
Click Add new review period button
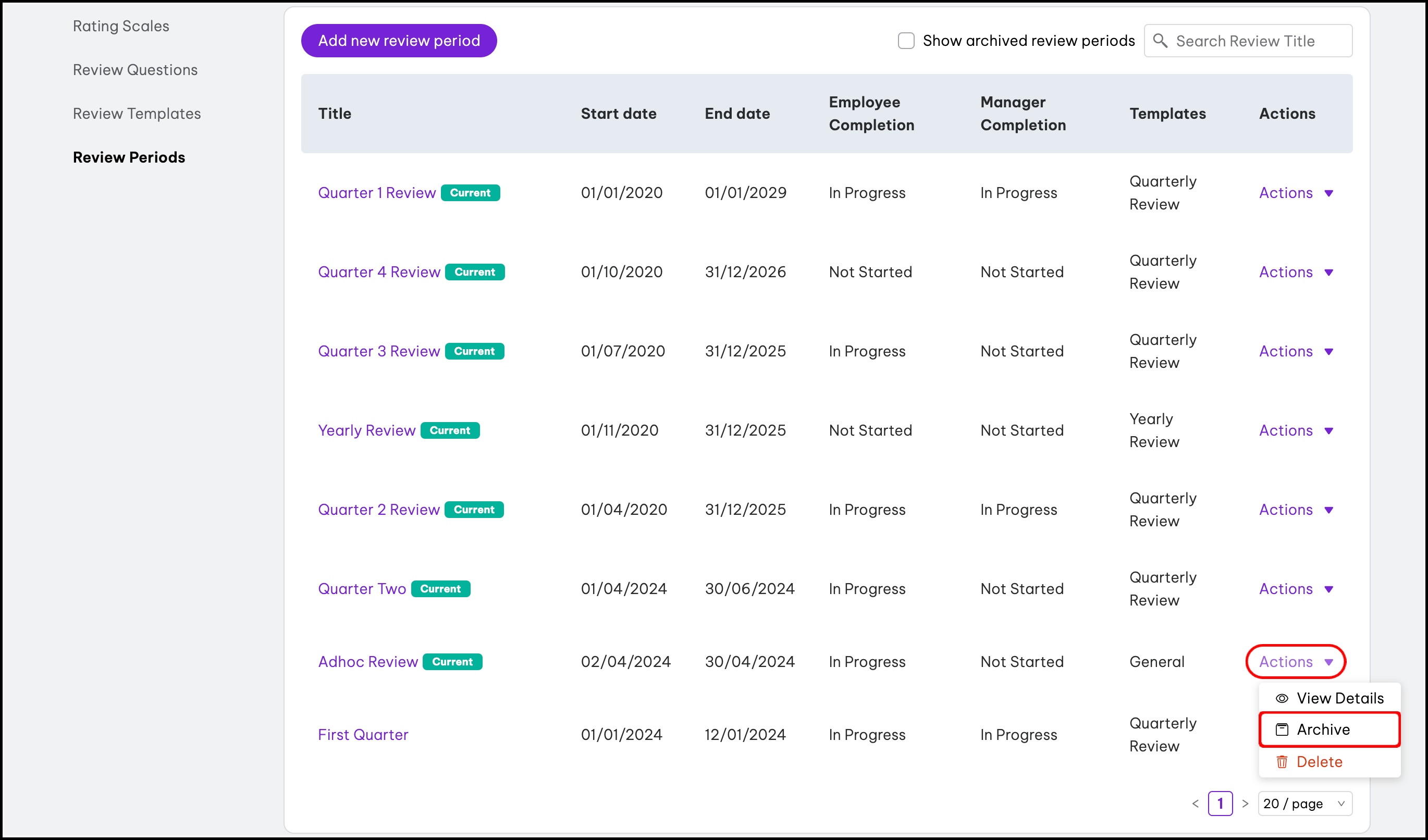[398, 41]
